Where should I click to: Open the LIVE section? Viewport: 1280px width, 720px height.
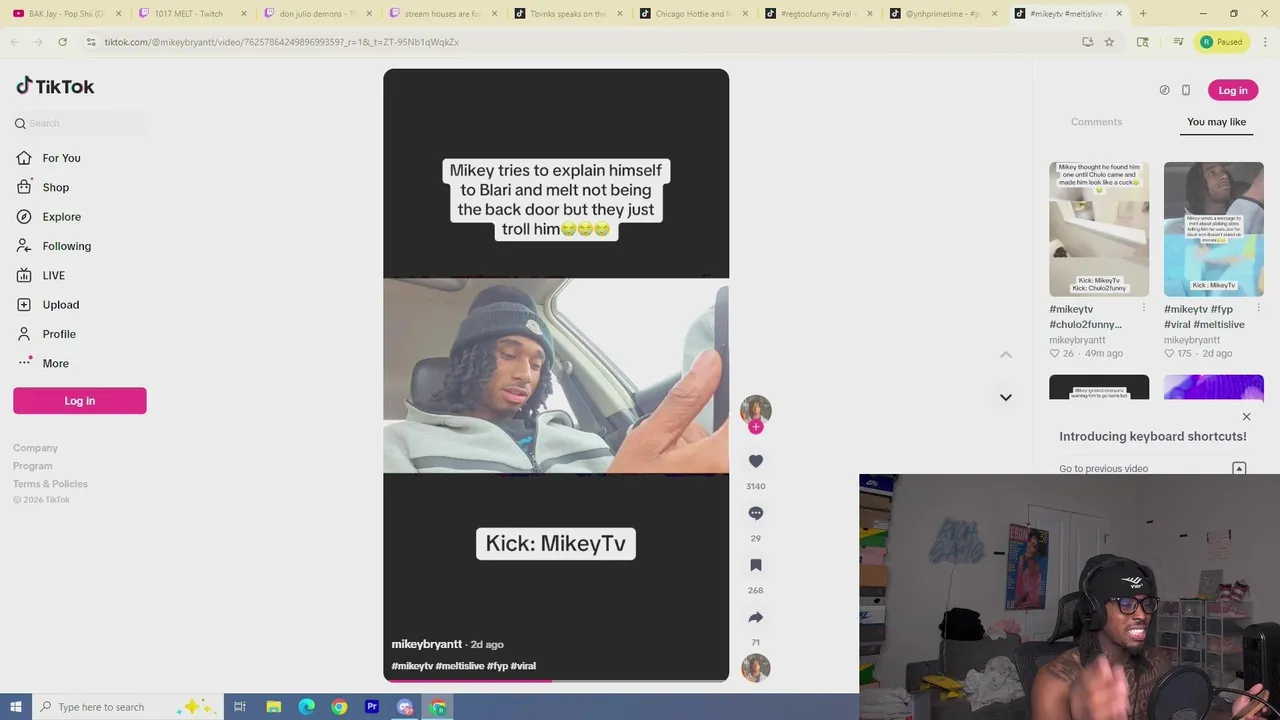(54, 275)
